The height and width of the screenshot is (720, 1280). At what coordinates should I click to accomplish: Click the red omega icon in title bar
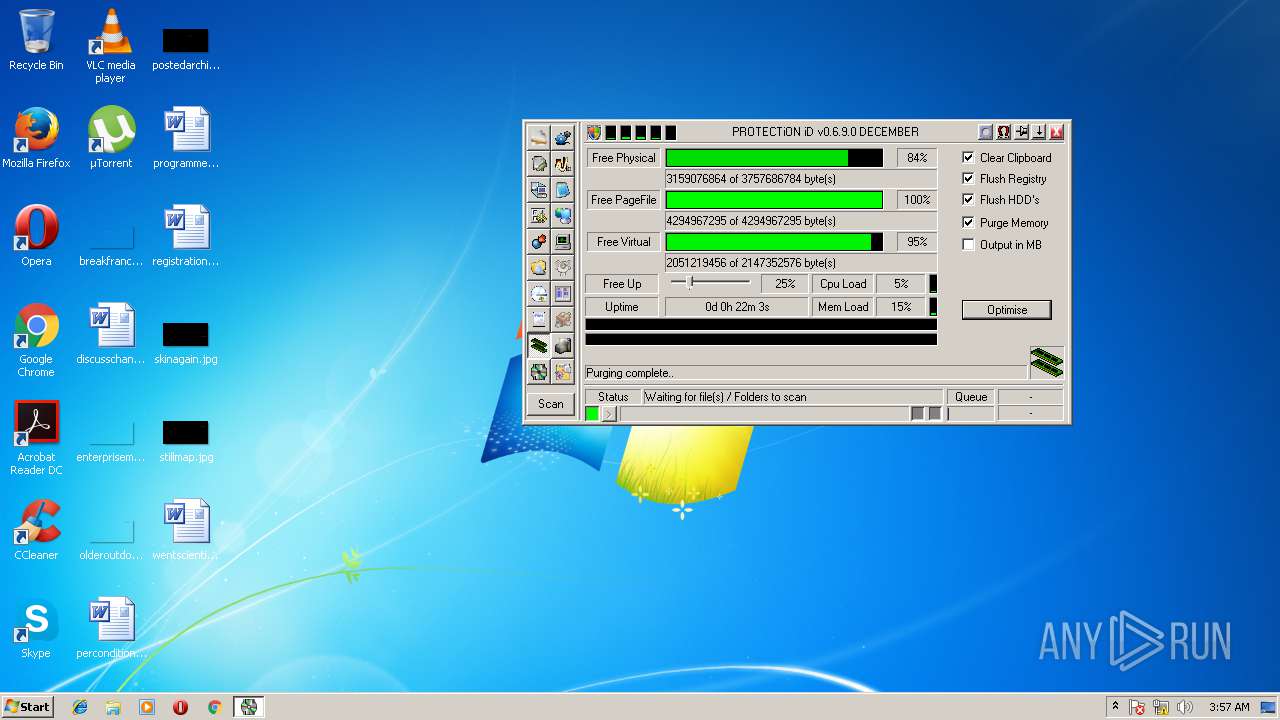pyautogui.click(x=1003, y=132)
